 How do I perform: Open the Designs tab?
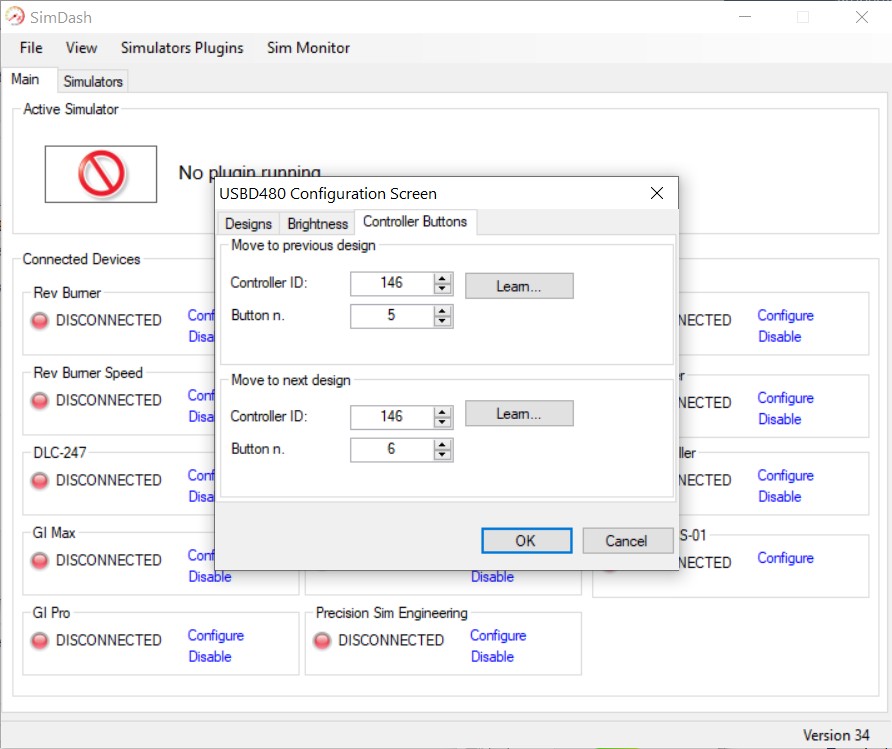coord(248,223)
